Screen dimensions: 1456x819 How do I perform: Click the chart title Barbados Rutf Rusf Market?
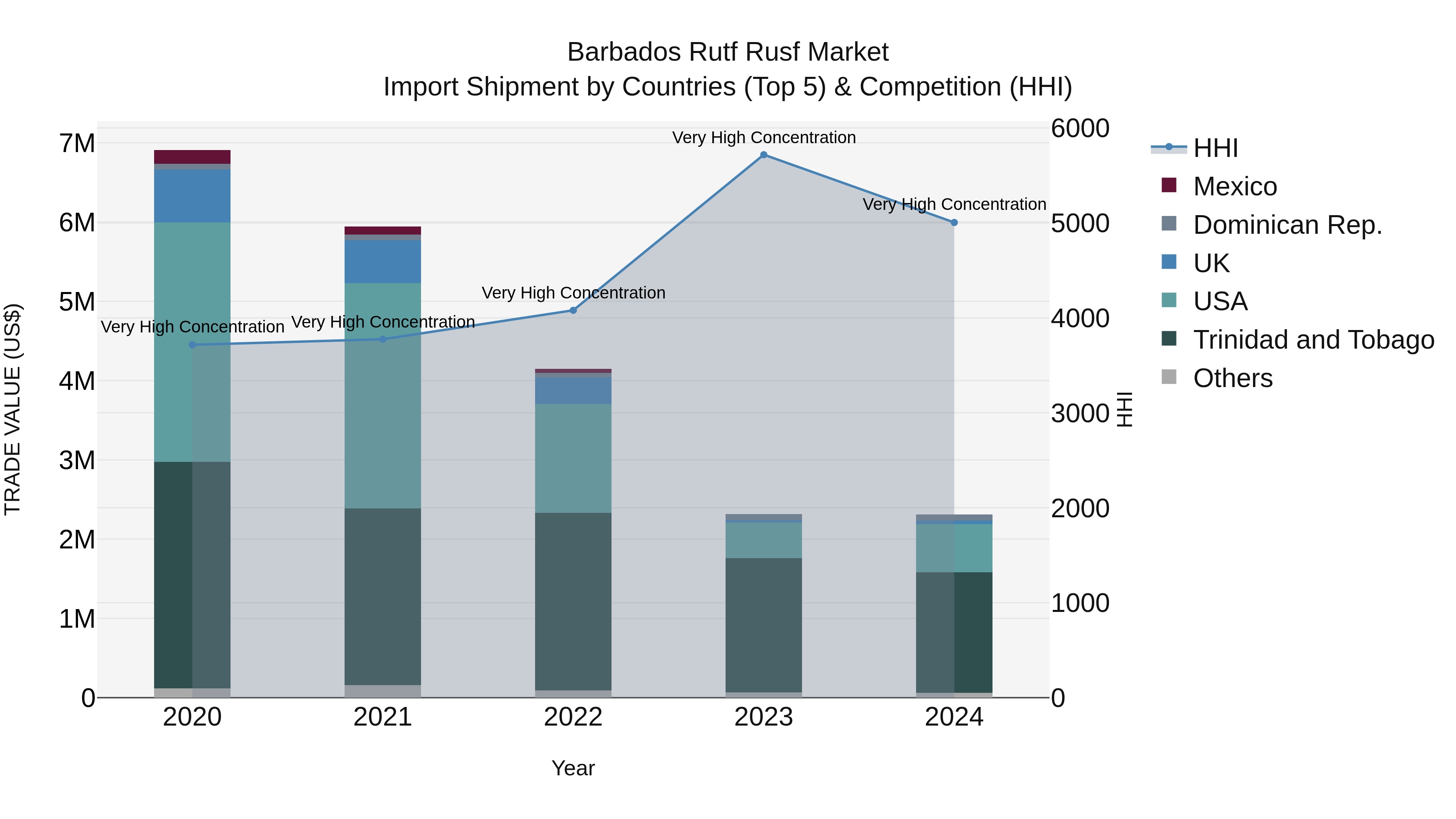(x=728, y=52)
